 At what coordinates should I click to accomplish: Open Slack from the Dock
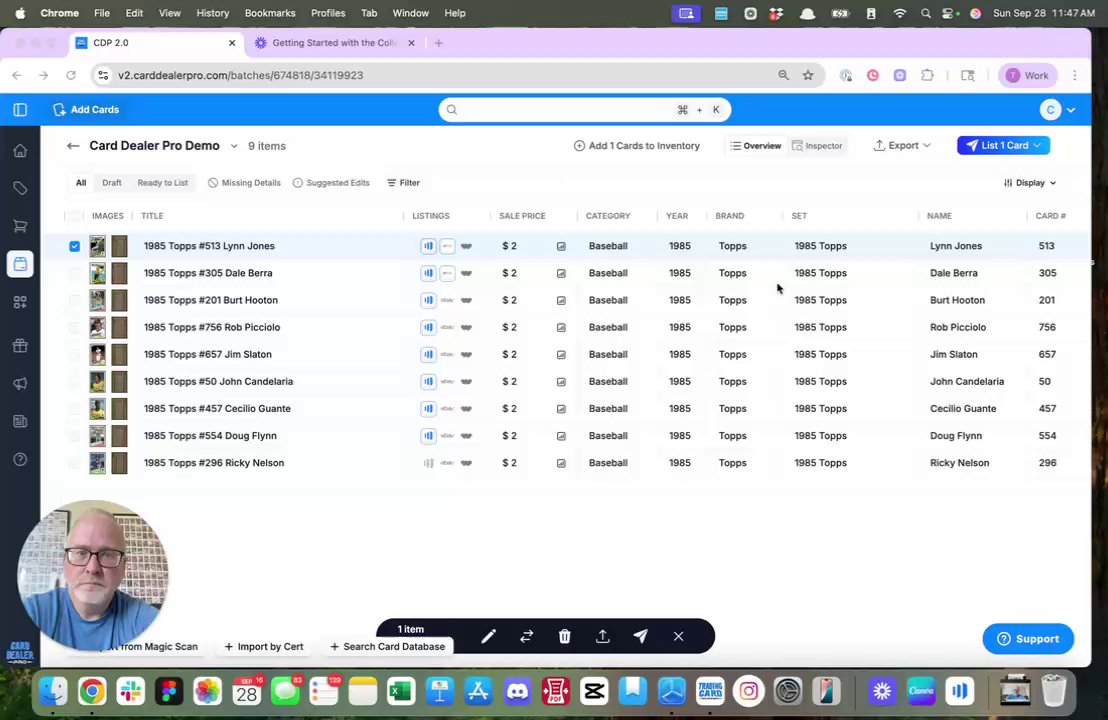(131, 692)
